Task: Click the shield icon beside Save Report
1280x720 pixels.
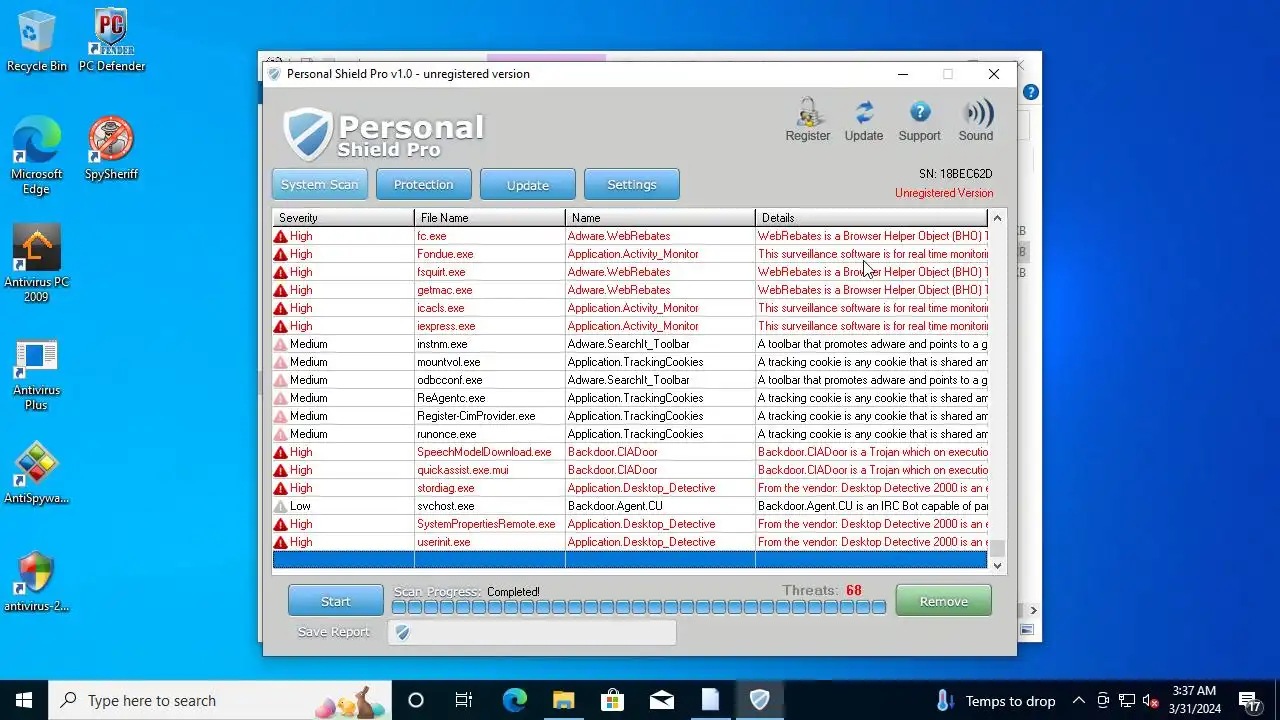Action: [x=402, y=632]
